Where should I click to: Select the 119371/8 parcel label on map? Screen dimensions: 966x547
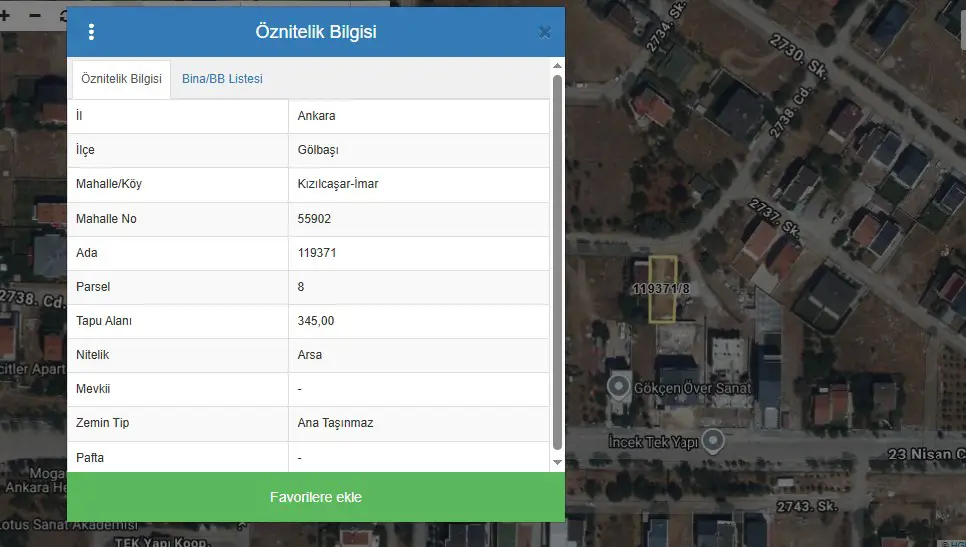pos(661,288)
